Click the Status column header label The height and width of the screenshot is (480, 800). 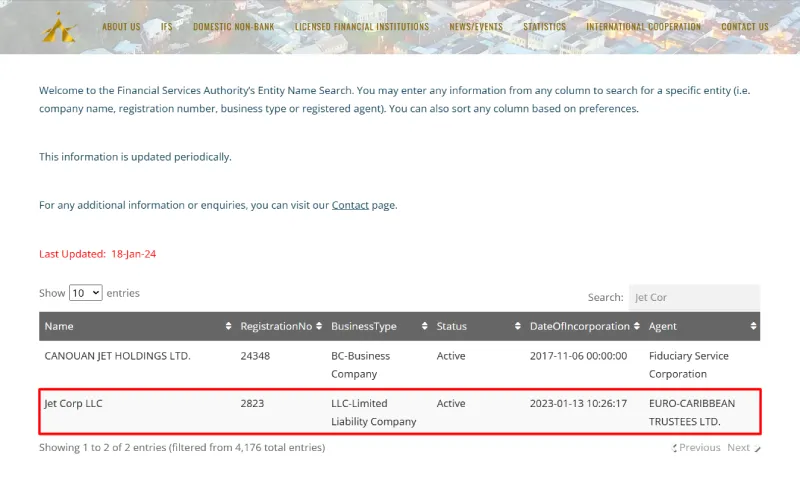click(x=452, y=326)
